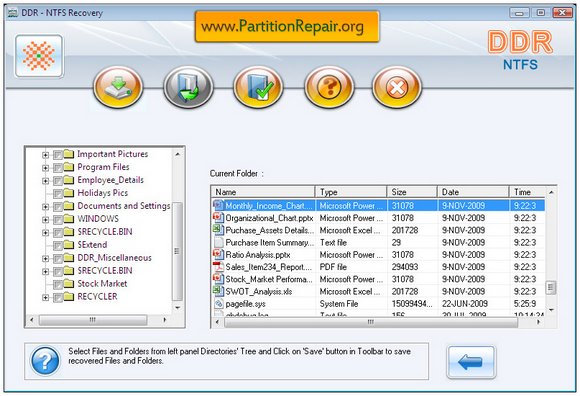Click the '294093' size value

coord(405,267)
